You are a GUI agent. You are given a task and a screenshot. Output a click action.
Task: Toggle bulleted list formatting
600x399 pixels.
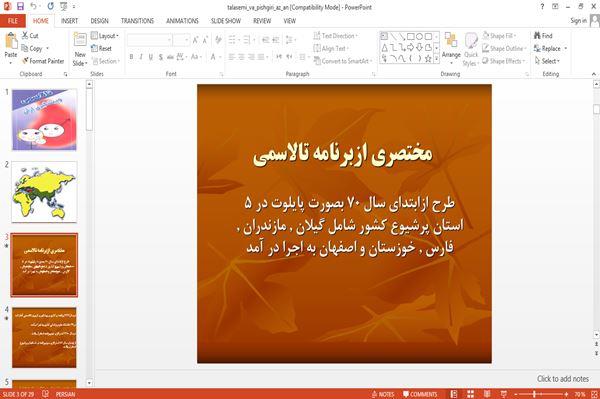pos(233,40)
